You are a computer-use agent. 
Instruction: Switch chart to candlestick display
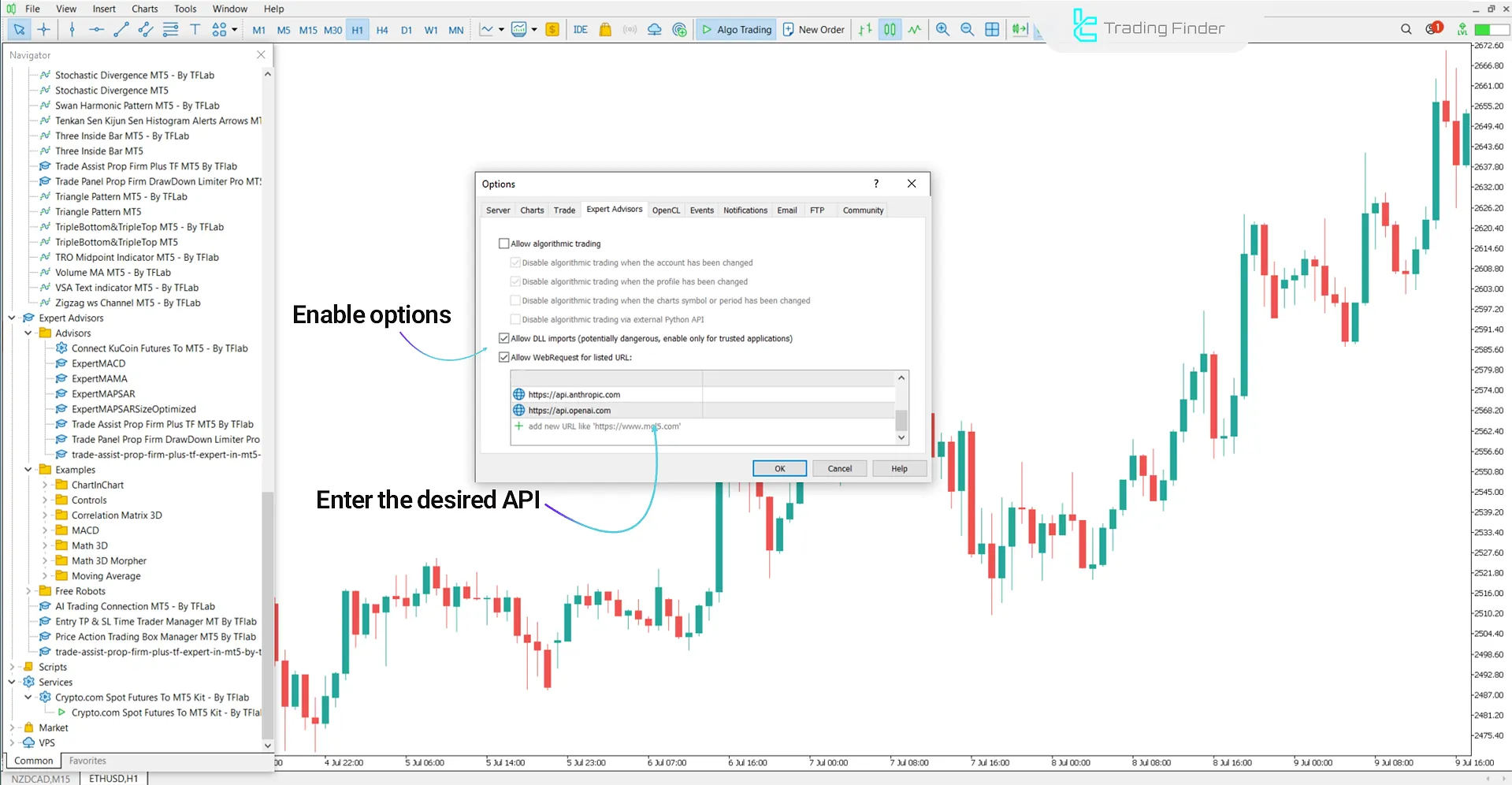[890, 30]
